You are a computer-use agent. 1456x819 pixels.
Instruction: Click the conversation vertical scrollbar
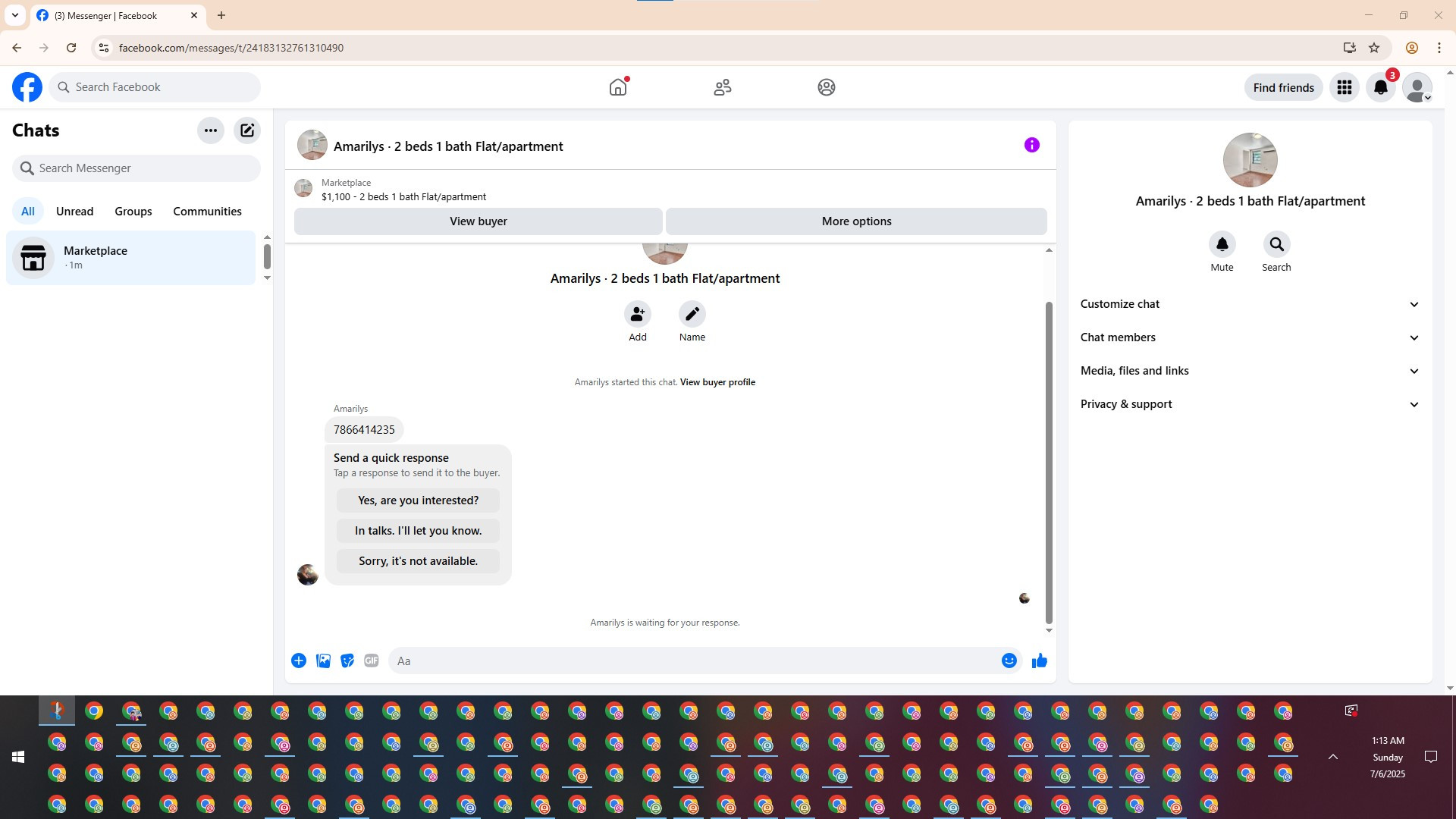tap(1049, 463)
